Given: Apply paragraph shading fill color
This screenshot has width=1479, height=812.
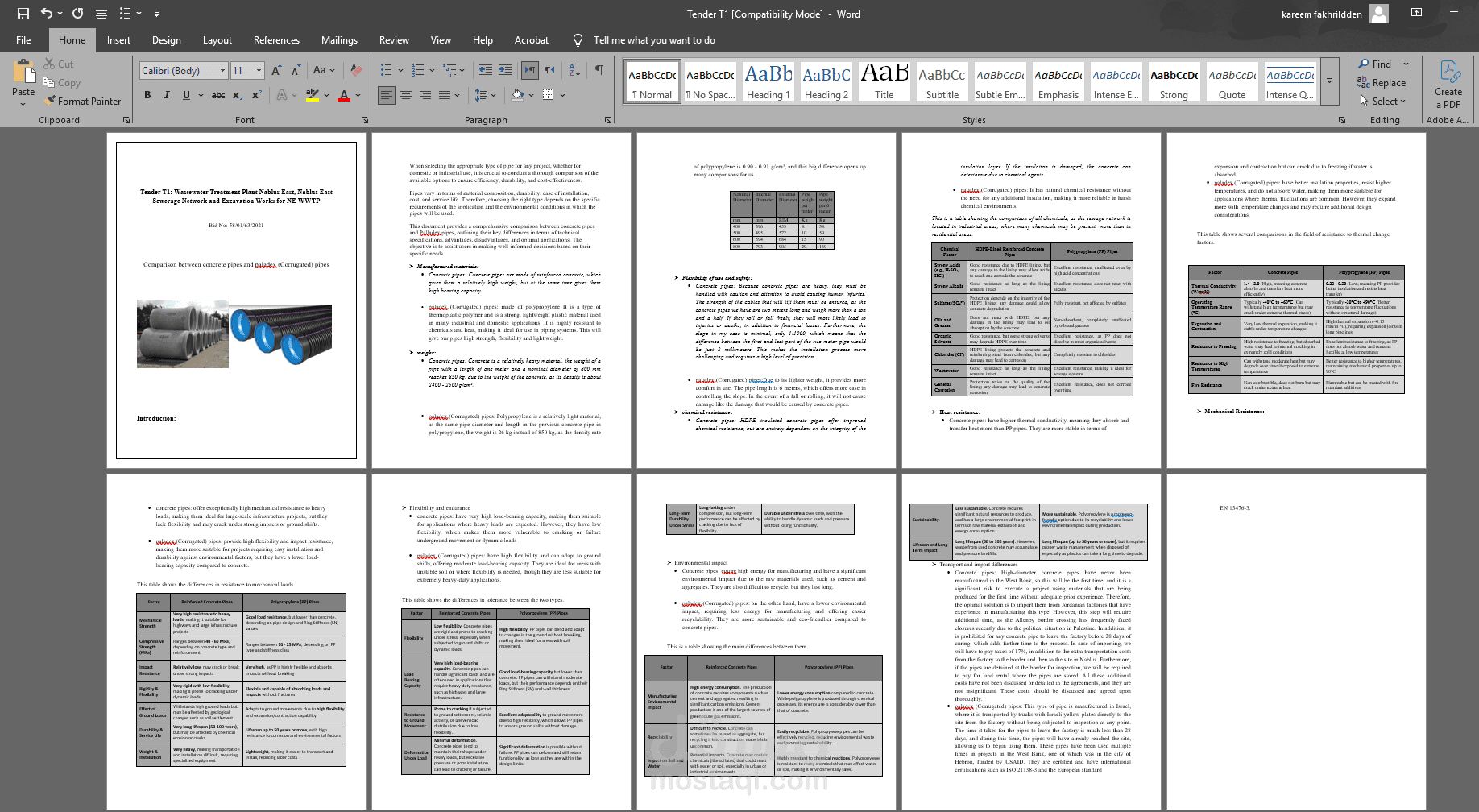Looking at the screenshot, I should coord(517,95).
